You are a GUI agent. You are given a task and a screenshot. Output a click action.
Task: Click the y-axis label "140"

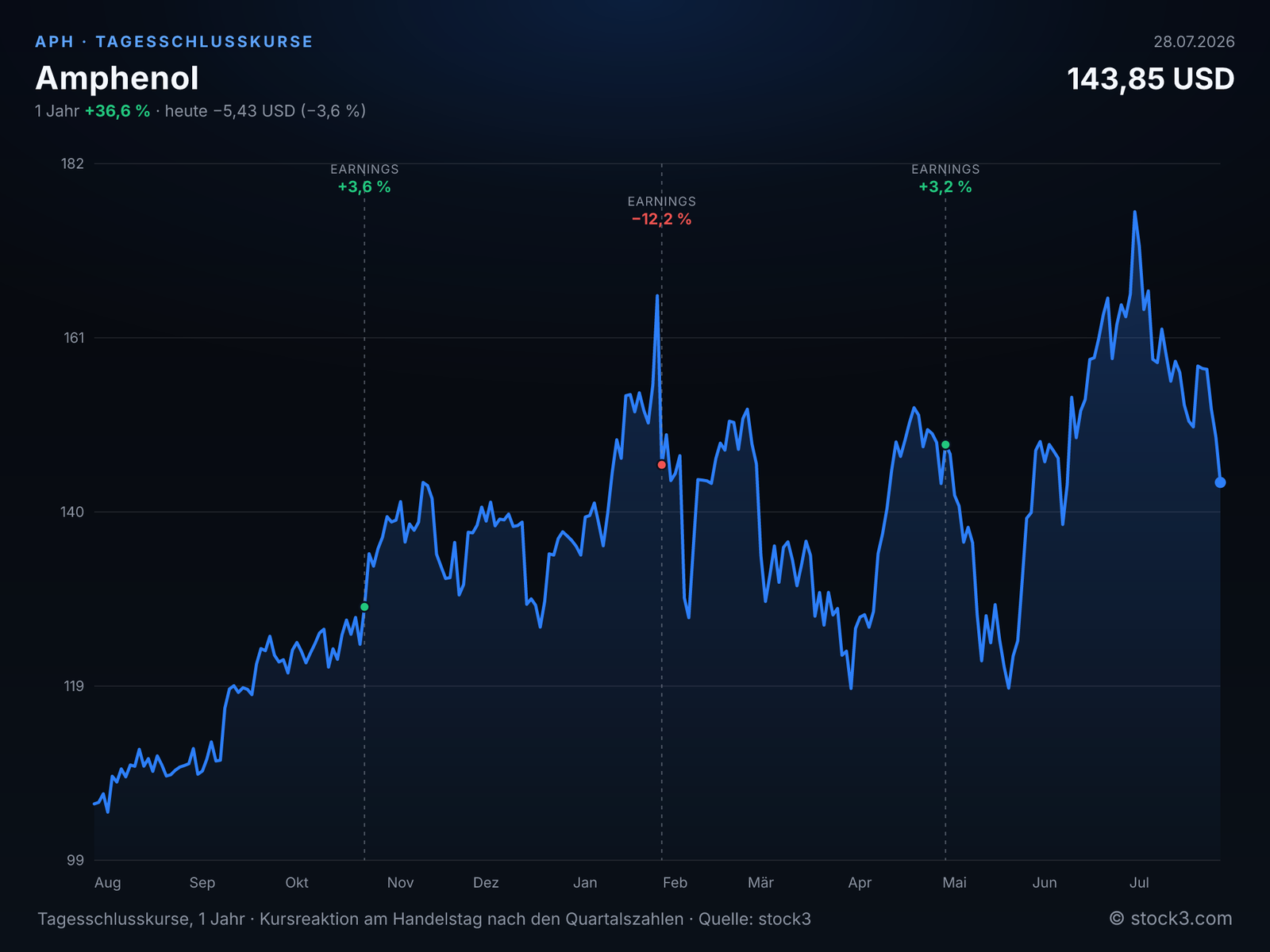(x=72, y=512)
